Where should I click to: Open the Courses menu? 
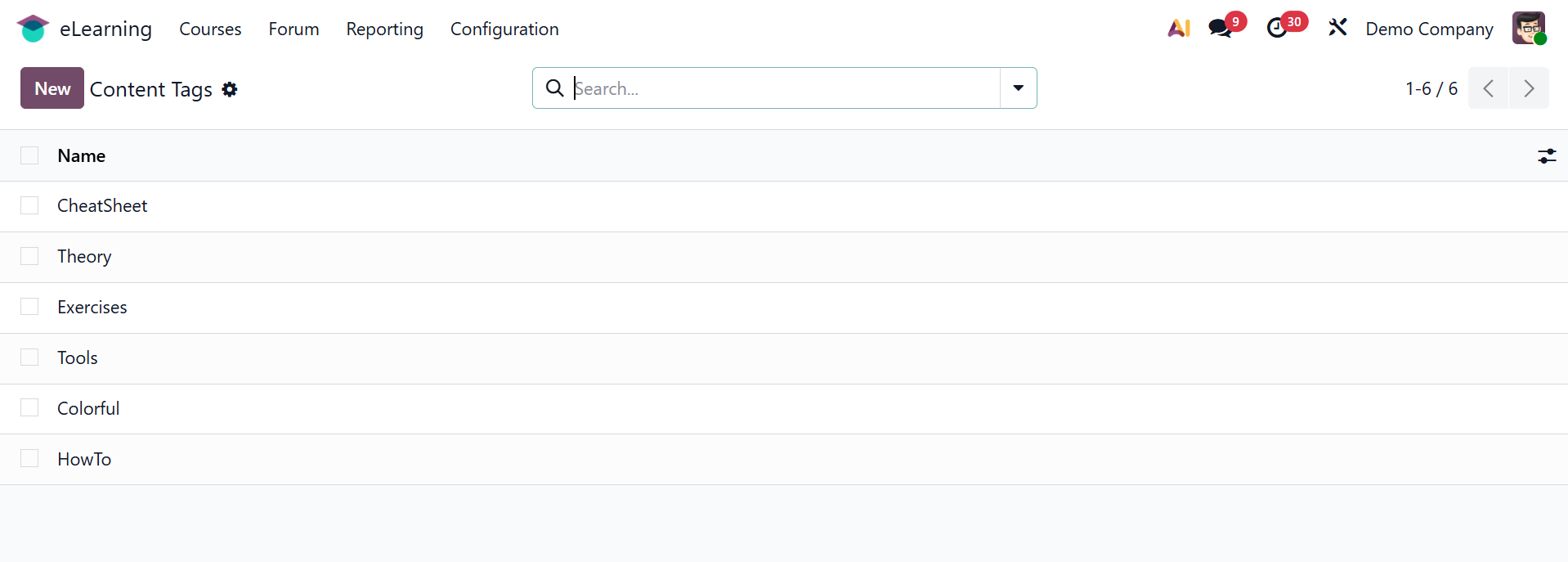pos(210,29)
